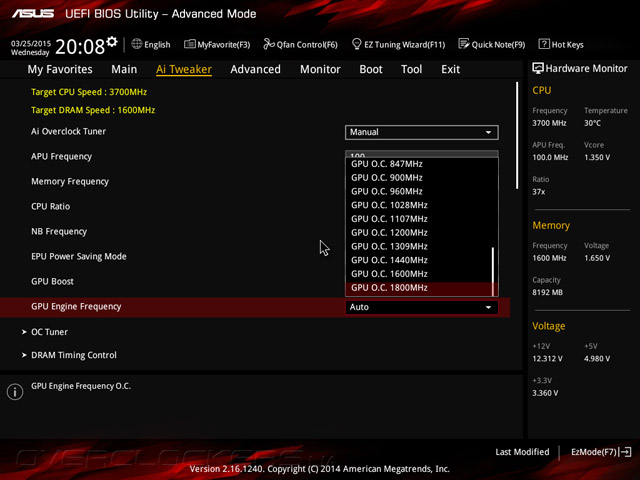Screen dimensions: 640x480
Task: Click the Last Modified button
Action: (522, 452)
